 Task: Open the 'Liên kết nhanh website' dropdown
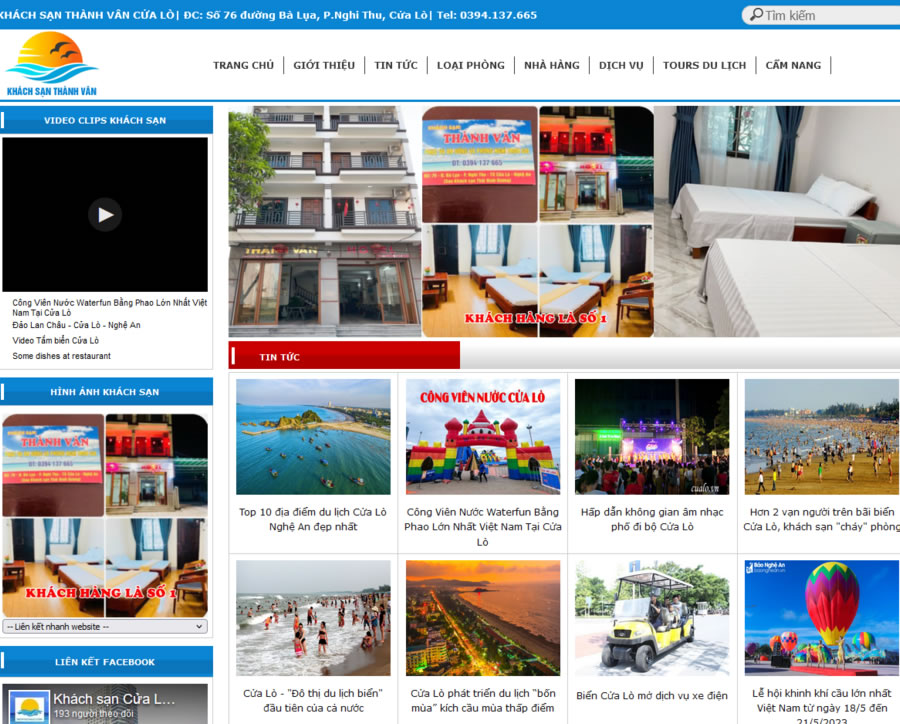click(x=105, y=627)
